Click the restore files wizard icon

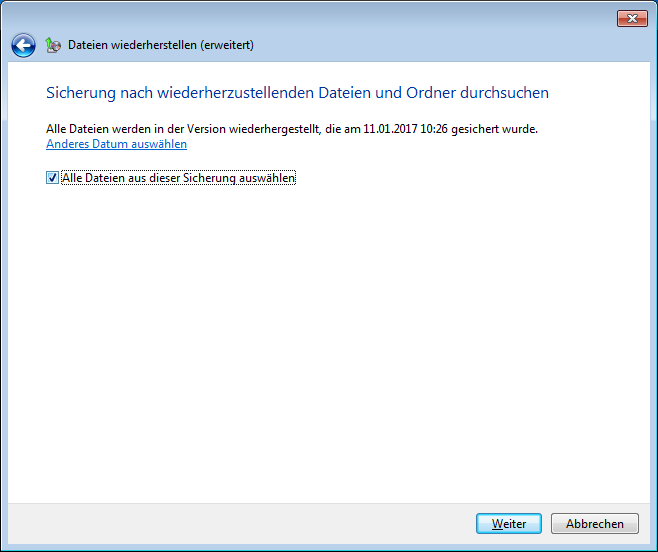pos(53,45)
